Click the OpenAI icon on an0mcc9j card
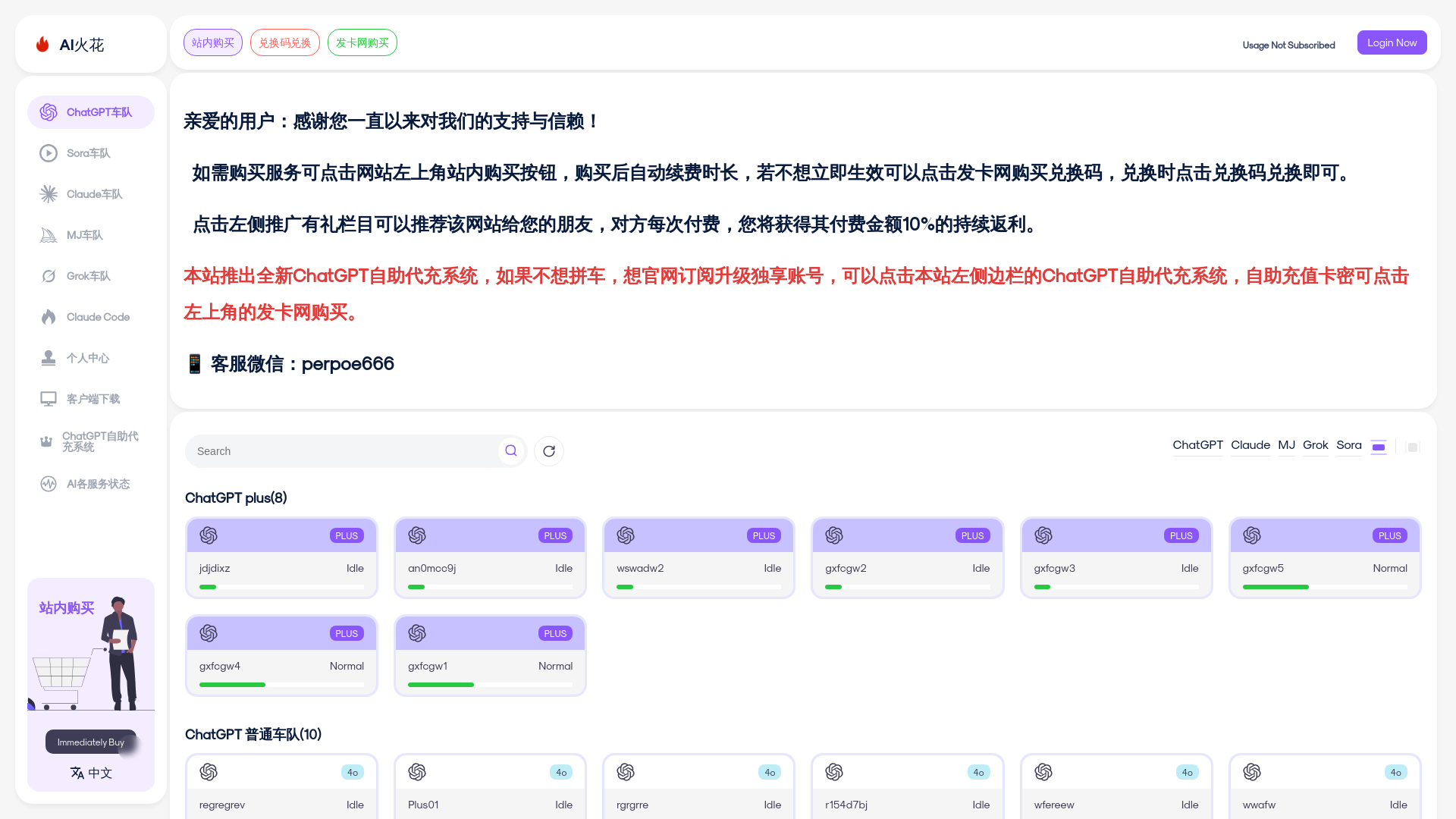 pos(417,535)
